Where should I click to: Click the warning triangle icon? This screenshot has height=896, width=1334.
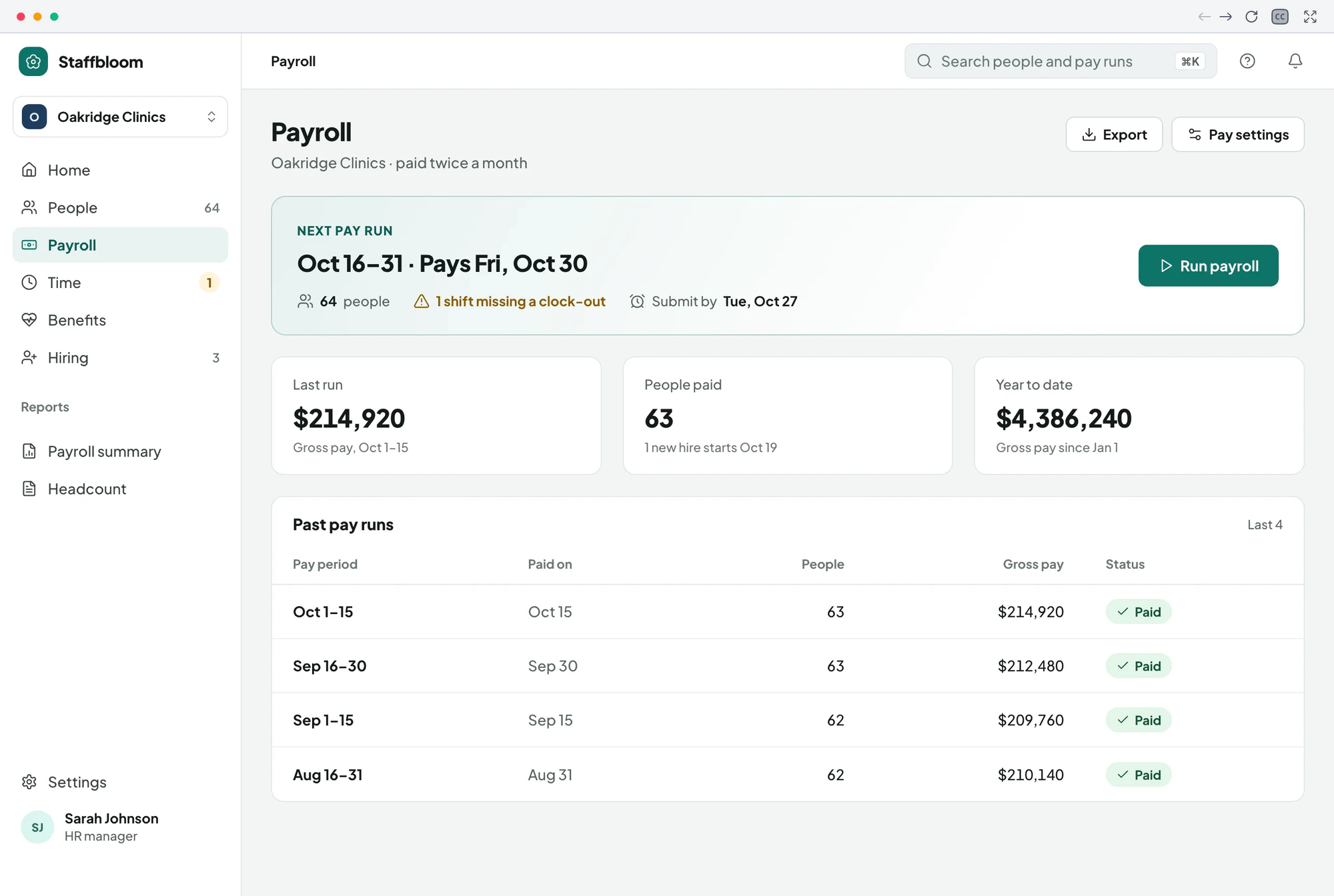pos(422,301)
